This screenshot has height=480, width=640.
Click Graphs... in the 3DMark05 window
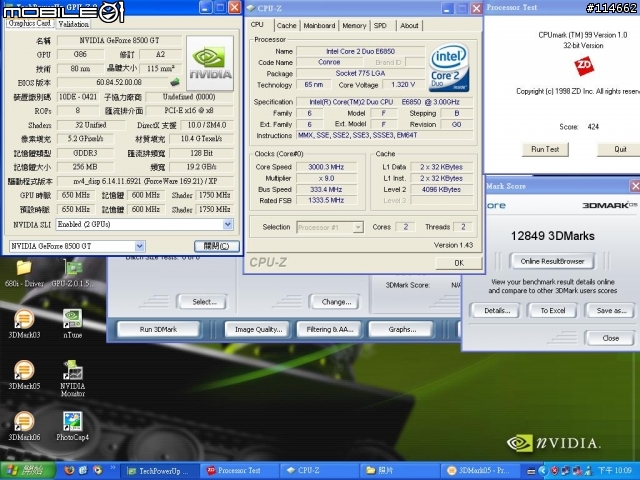coord(402,329)
